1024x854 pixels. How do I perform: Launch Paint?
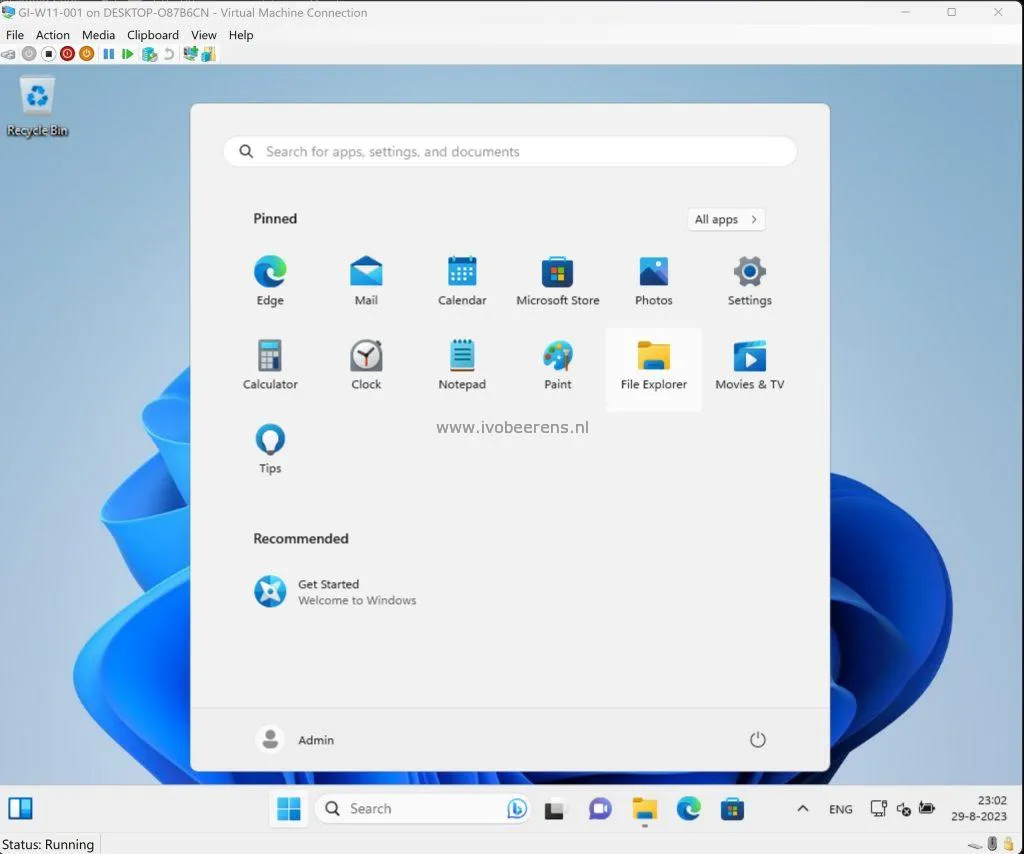click(558, 366)
